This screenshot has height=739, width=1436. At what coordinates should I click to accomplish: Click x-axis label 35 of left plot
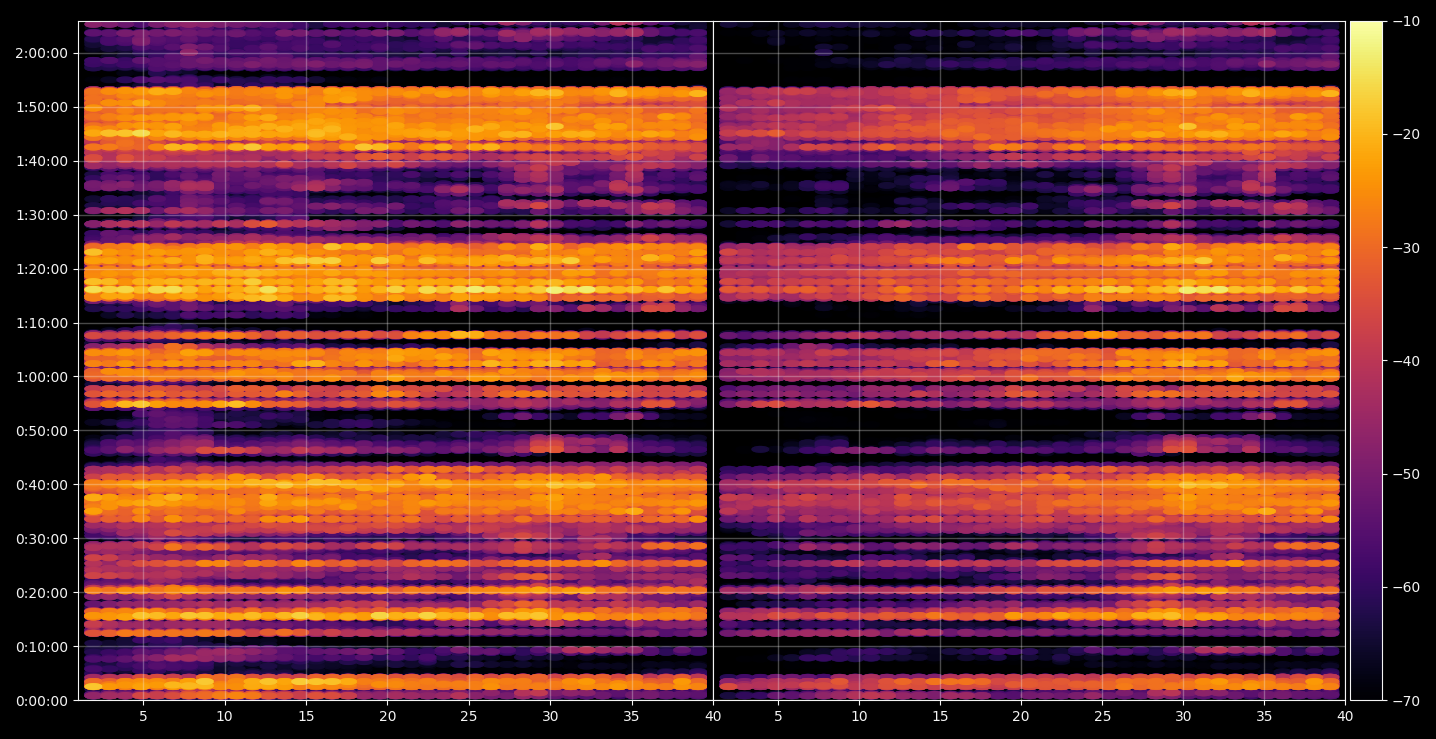(x=631, y=717)
